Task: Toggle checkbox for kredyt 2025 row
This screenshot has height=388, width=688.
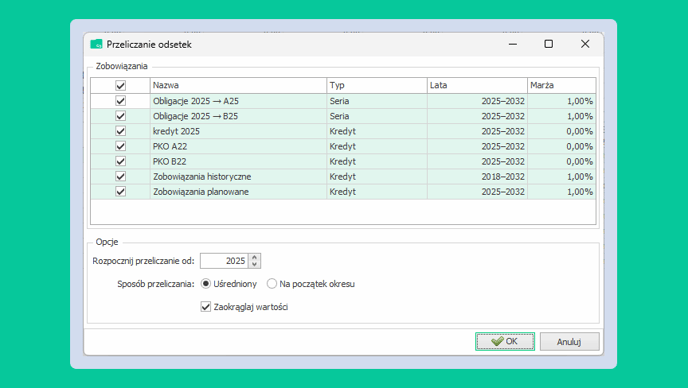Action: tap(120, 131)
